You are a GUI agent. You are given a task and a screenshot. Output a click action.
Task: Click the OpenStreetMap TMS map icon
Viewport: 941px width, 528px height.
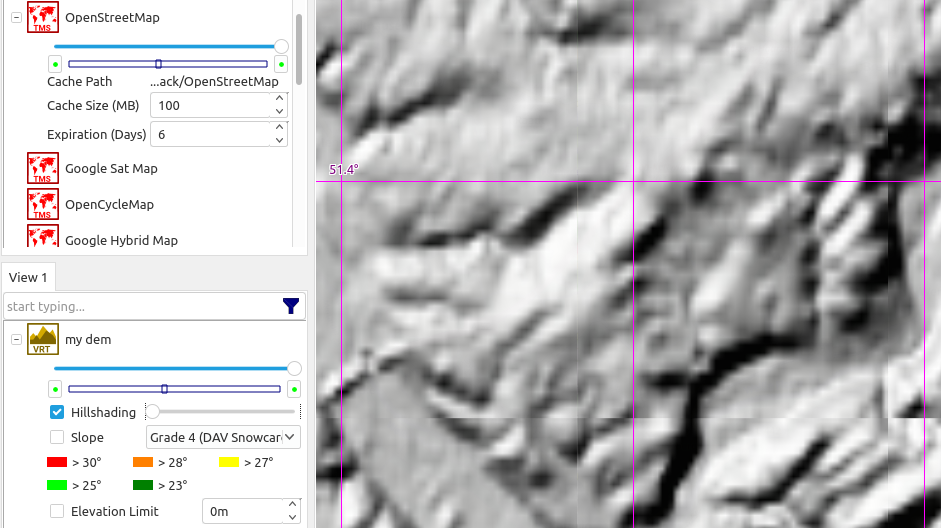43,17
